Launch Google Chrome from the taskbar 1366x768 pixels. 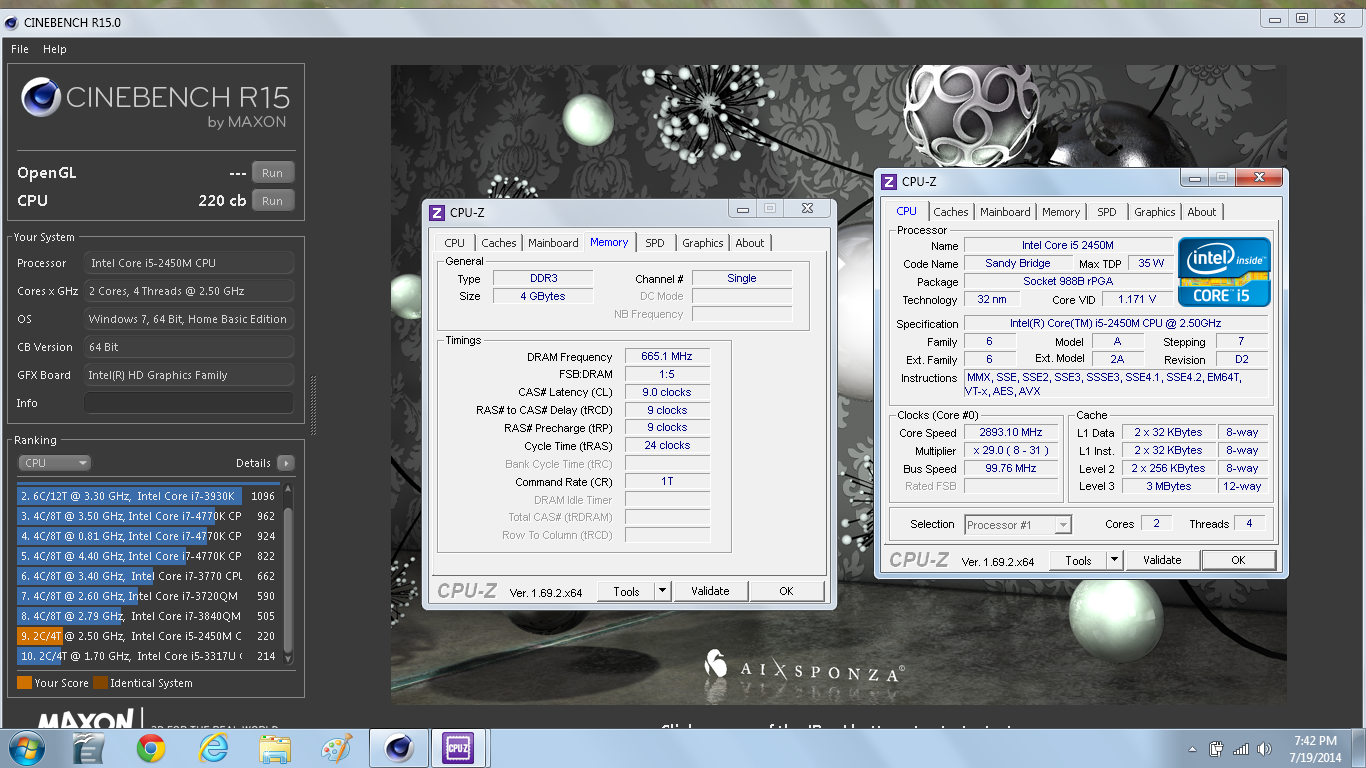coord(151,748)
